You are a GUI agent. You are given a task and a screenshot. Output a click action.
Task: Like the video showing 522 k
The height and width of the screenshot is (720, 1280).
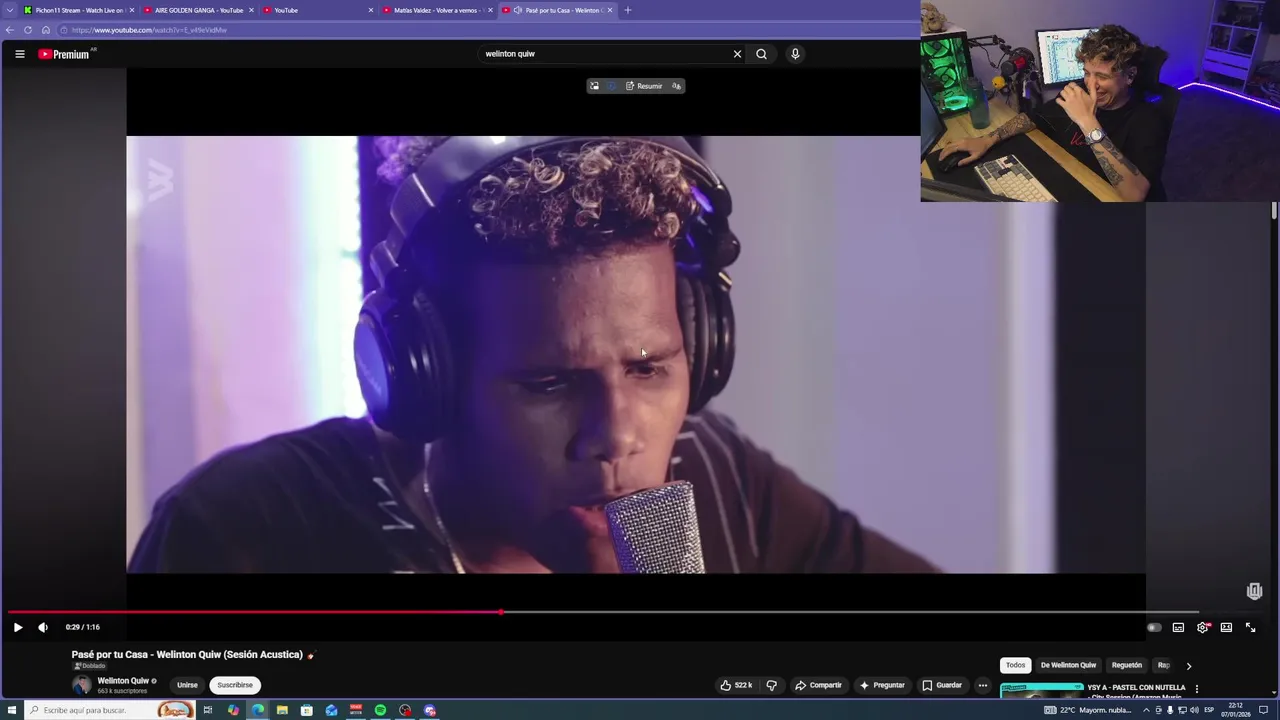pos(736,685)
